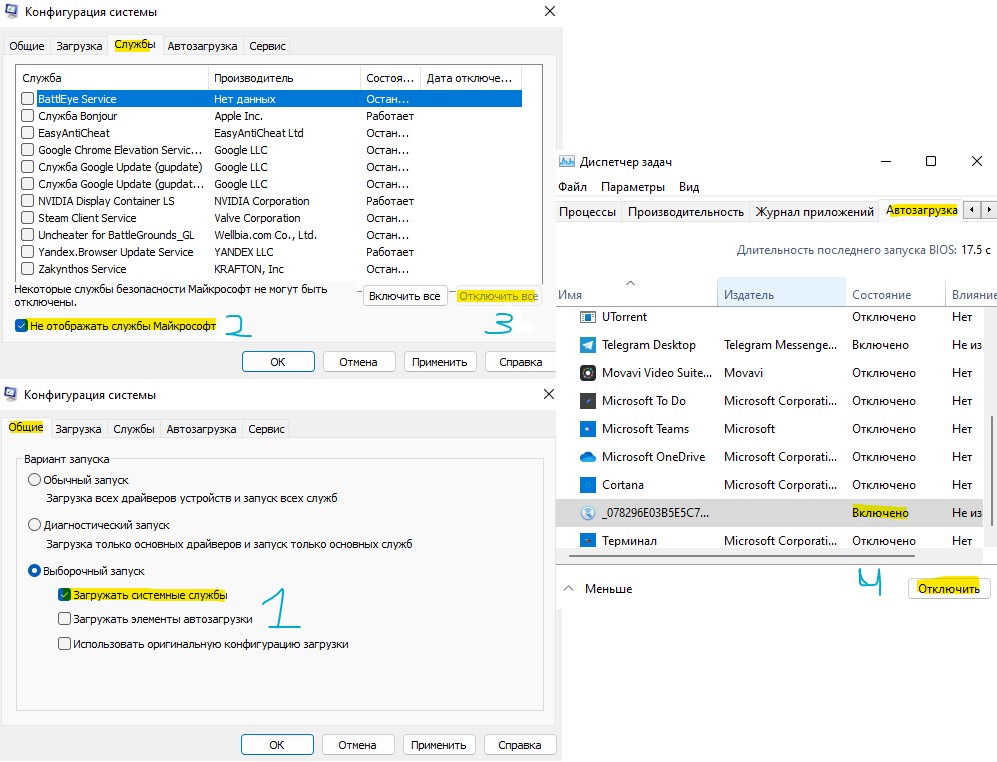The image size is (997, 762).
Task: Click the Отключить все button
Action: click(x=498, y=296)
